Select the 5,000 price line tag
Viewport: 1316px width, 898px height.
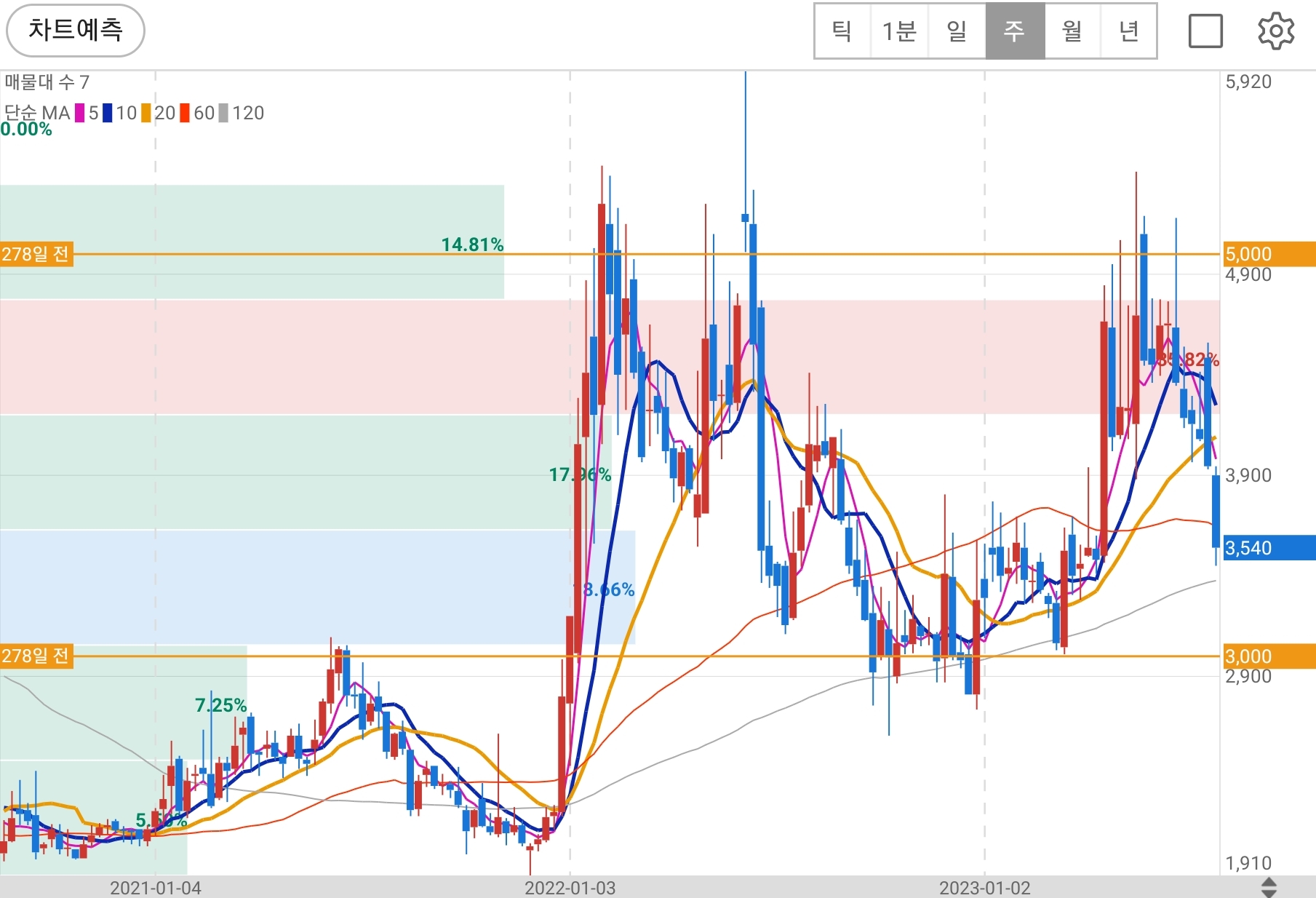click(1269, 254)
